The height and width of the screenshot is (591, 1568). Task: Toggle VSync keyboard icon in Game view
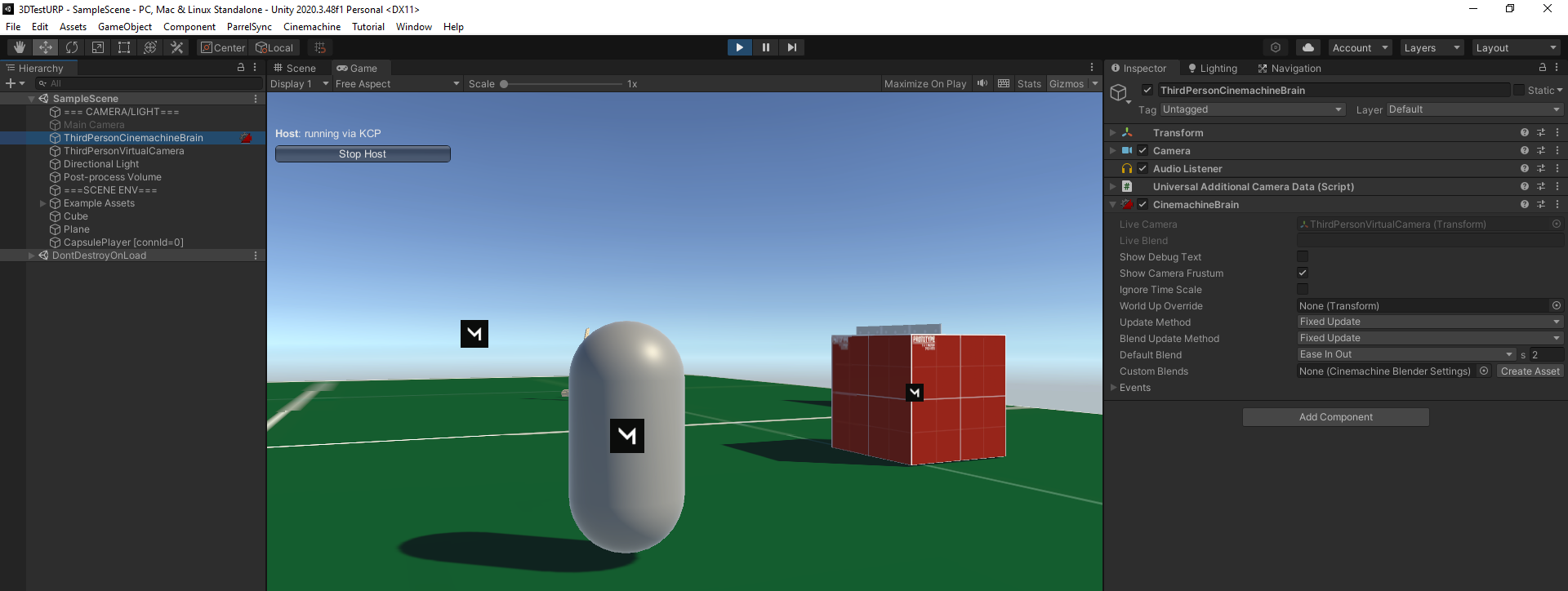pyautogui.click(x=1004, y=83)
